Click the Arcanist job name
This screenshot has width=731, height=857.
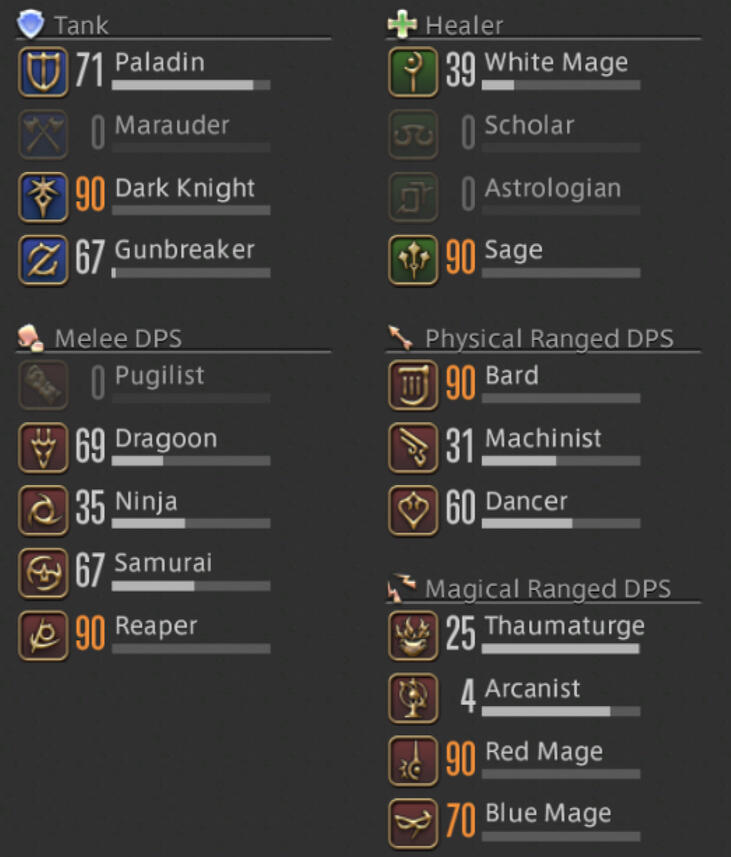pyautogui.click(x=533, y=688)
